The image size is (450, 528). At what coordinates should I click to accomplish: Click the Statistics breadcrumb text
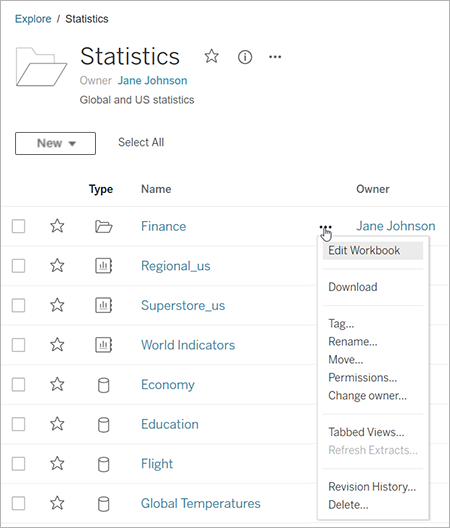tap(87, 19)
